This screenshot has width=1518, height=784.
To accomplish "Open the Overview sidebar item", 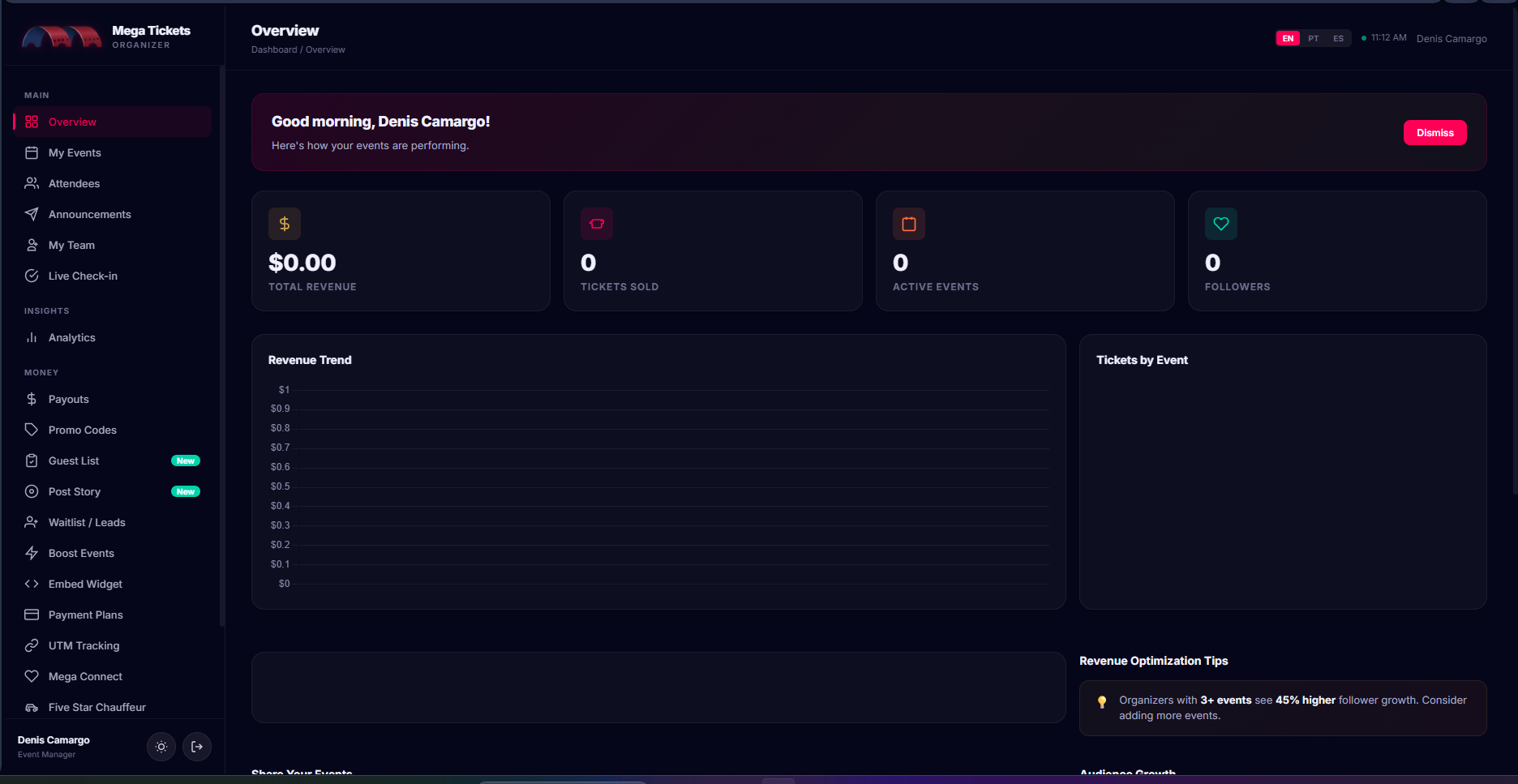I will (112, 122).
